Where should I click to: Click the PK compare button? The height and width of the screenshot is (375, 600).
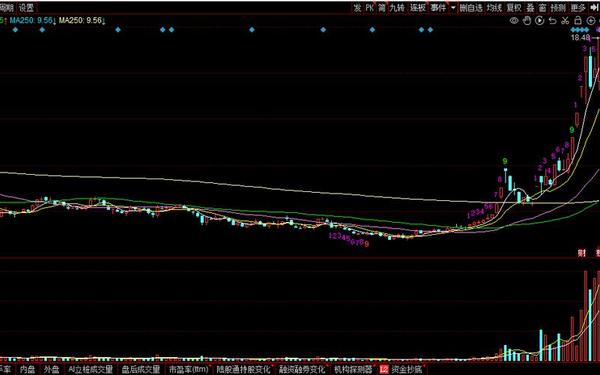[x=369, y=8]
